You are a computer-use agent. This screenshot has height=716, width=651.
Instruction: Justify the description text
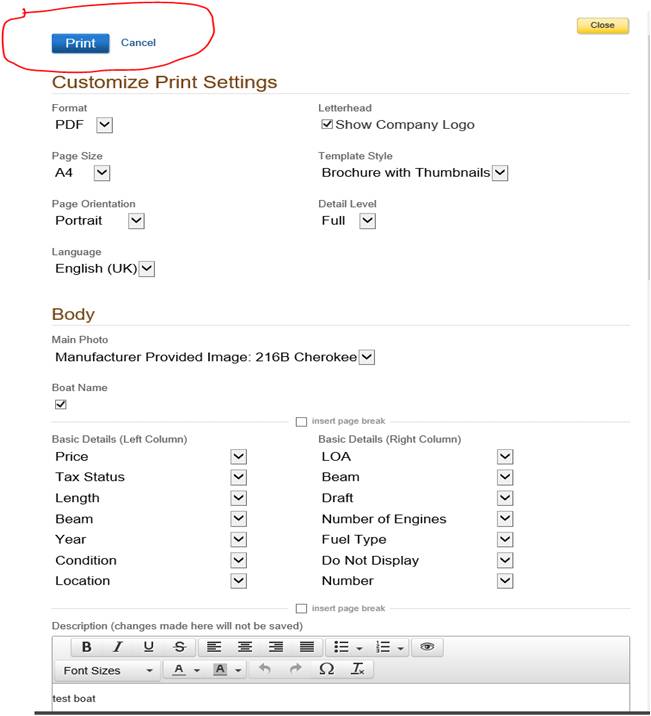[307, 647]
